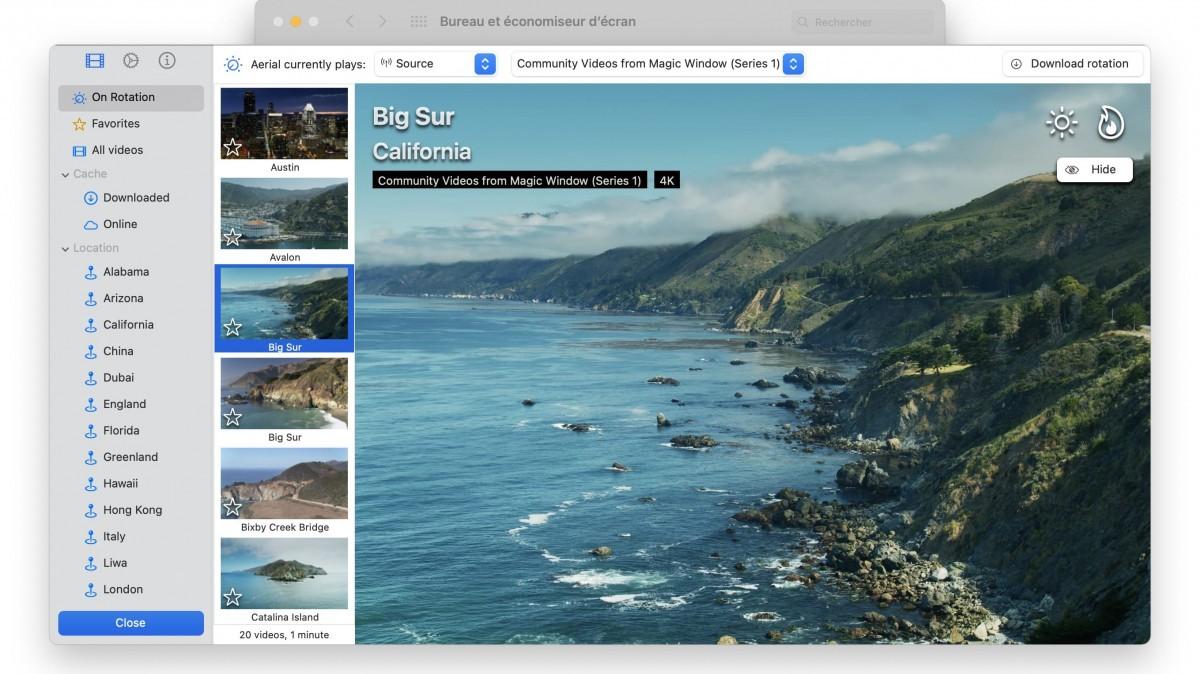1200x674 pixels.
Task: Toggle favorite star on Austin thumbnail
Action: coord(232,147)
